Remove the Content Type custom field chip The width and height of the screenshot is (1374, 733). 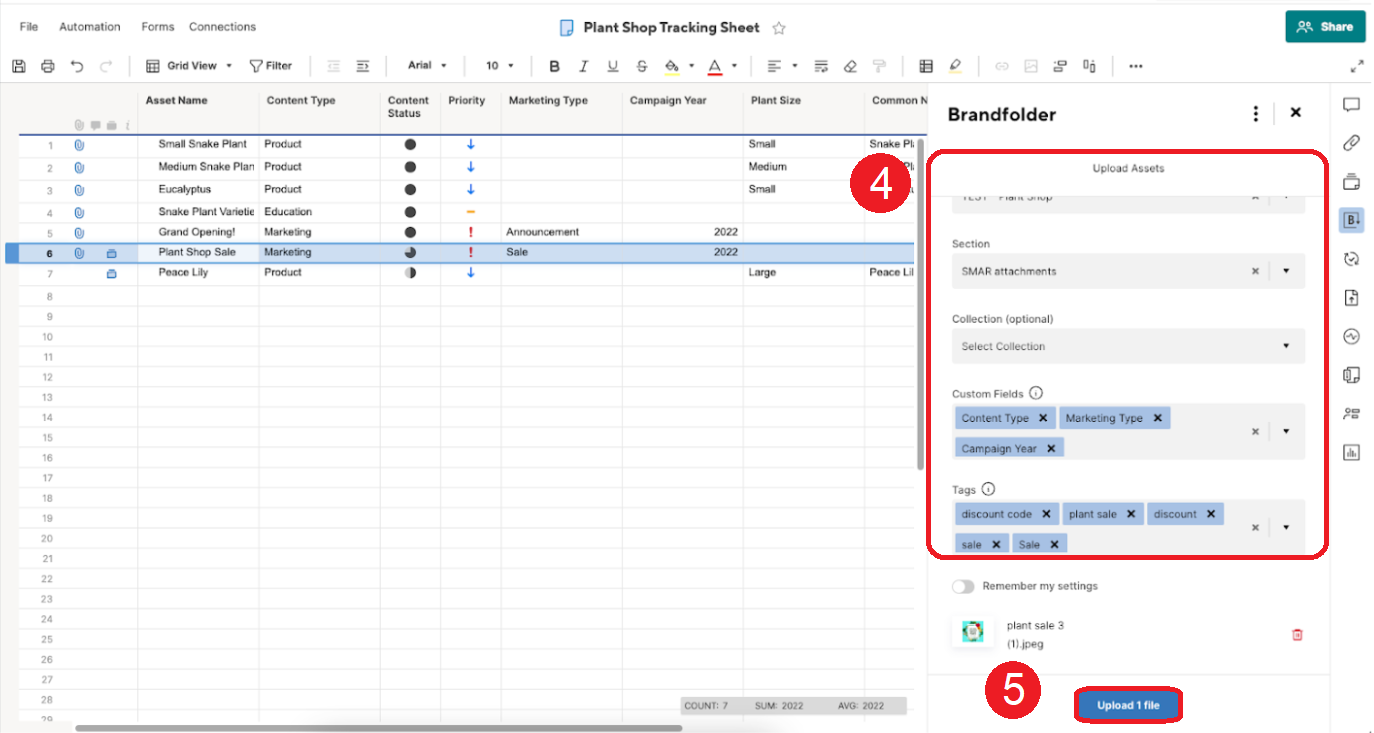[1043, 418]
